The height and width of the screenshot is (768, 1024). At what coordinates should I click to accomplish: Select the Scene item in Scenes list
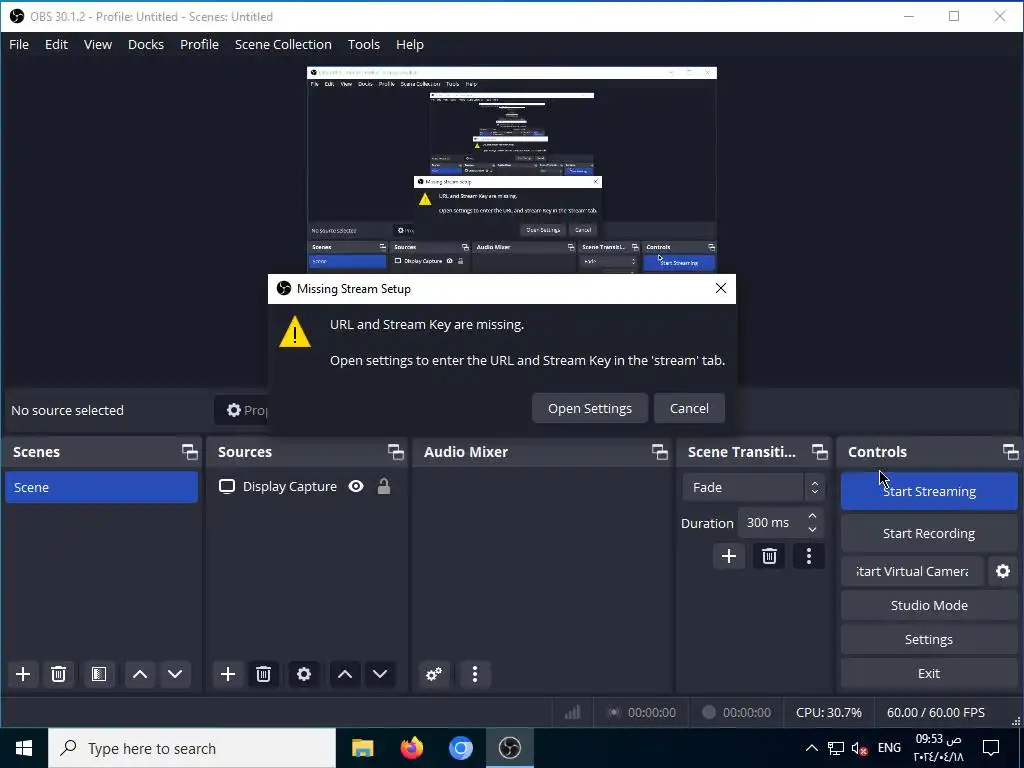[x=101, y=487]
